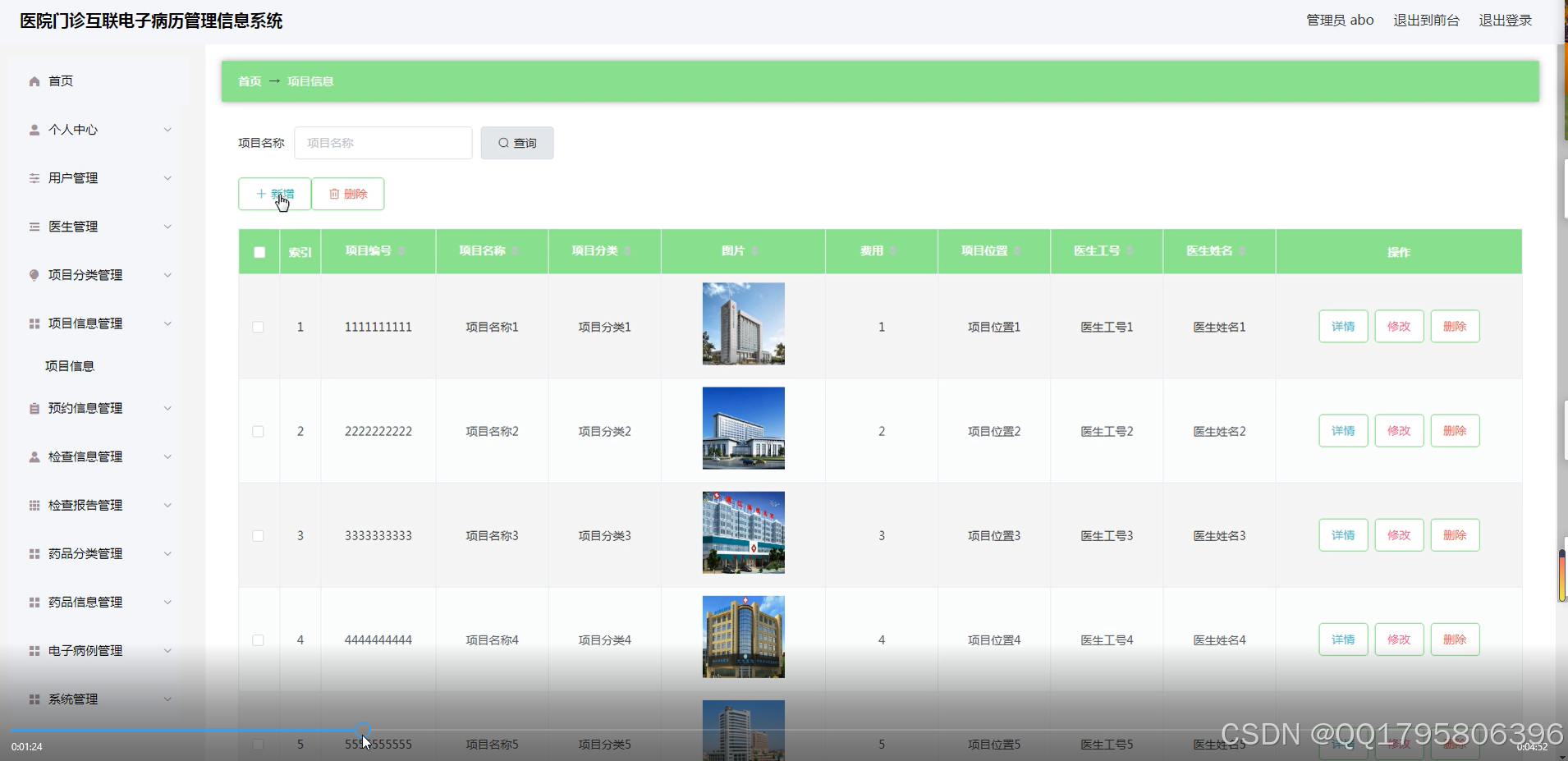Screen dimensions: 1568x761
Task: Click the 新增 add button
Action: [x=274, y=194]
